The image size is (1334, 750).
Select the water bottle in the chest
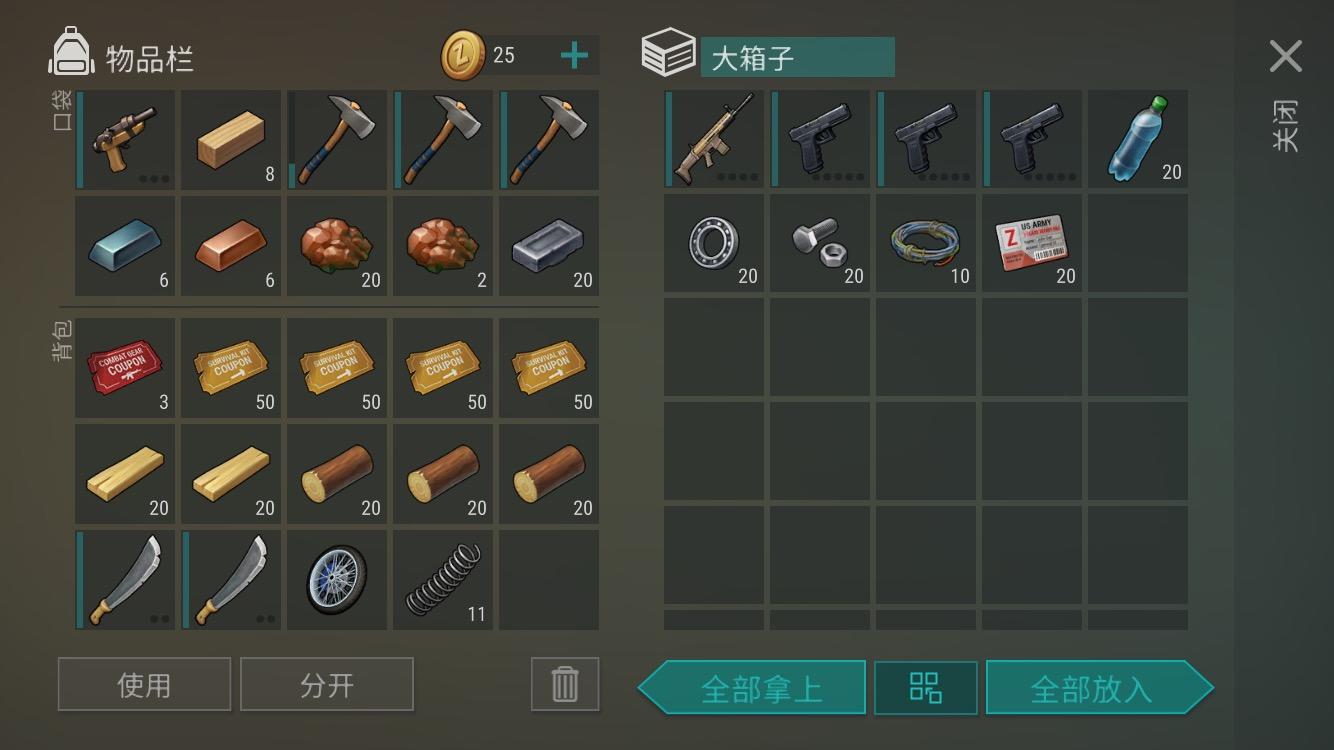pos(1138,139)
